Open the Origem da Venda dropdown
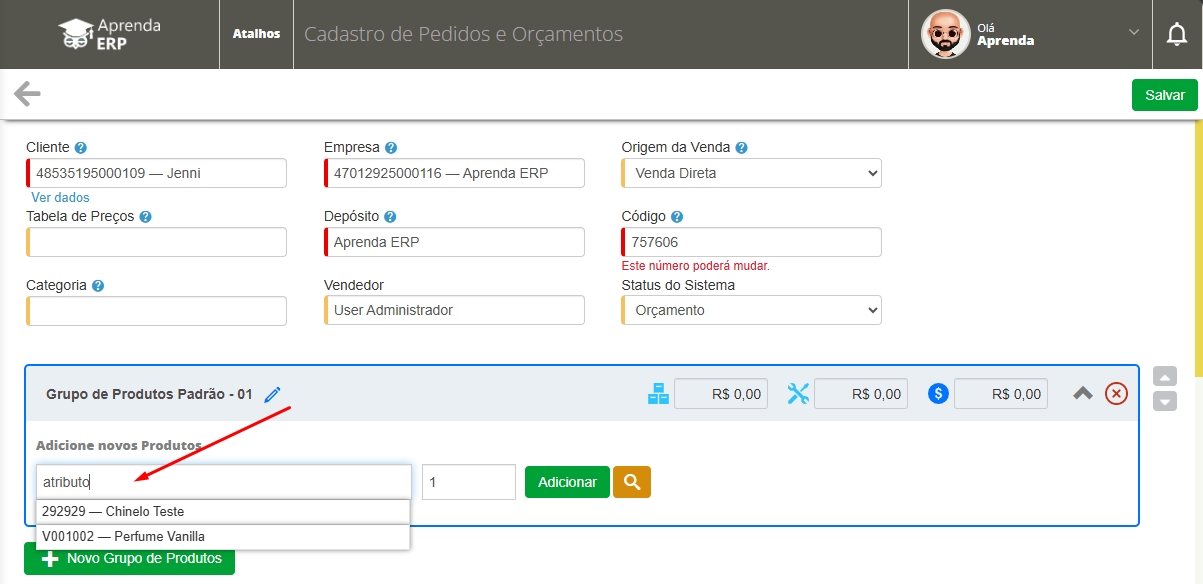Viewport: 1203px width, 584px height. 751,173
